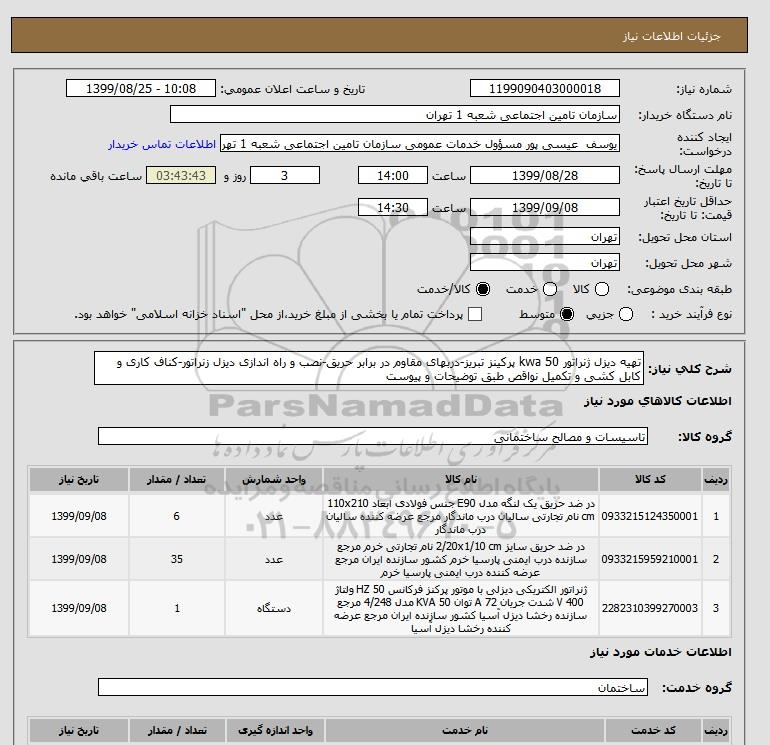This screenshot has width=770, height=745.
Task: Select the خدمت radio button
Action: tap(550, 289)
